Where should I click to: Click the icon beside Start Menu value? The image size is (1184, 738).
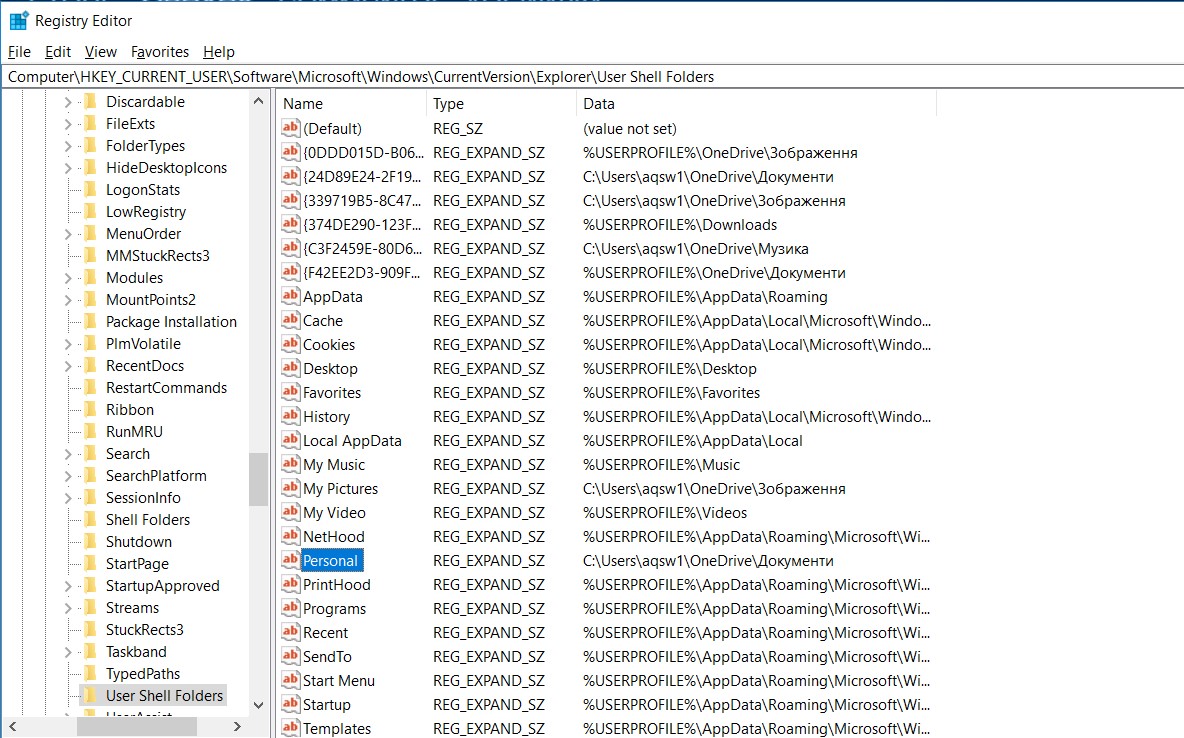pos(291,680)
